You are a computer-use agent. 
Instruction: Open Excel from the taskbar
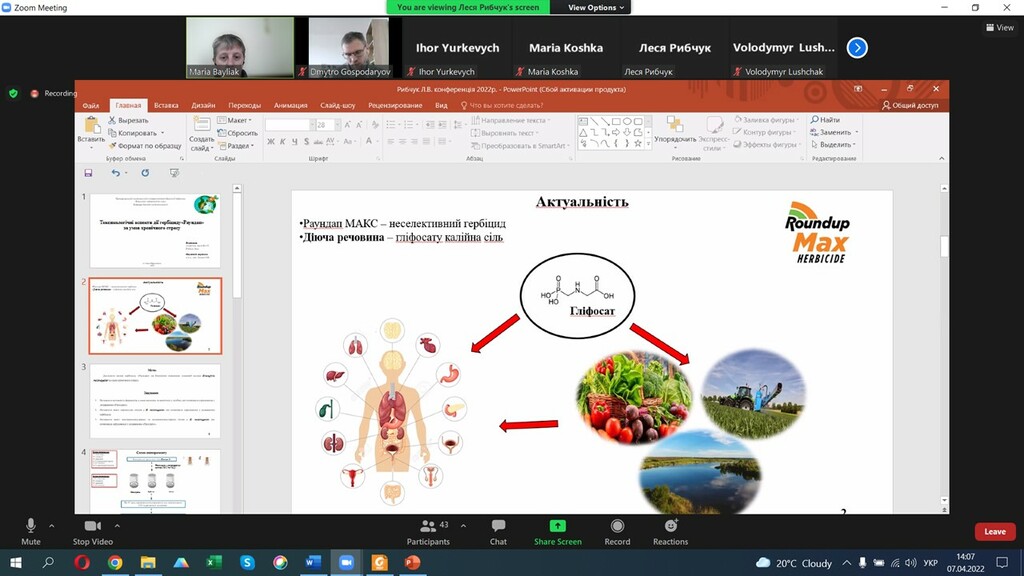pos(214,562)
